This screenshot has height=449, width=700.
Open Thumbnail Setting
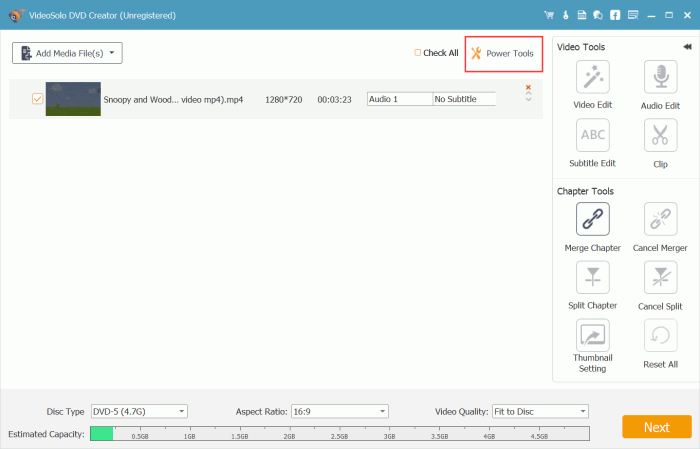pyautogui.click(x=592, y=335)
